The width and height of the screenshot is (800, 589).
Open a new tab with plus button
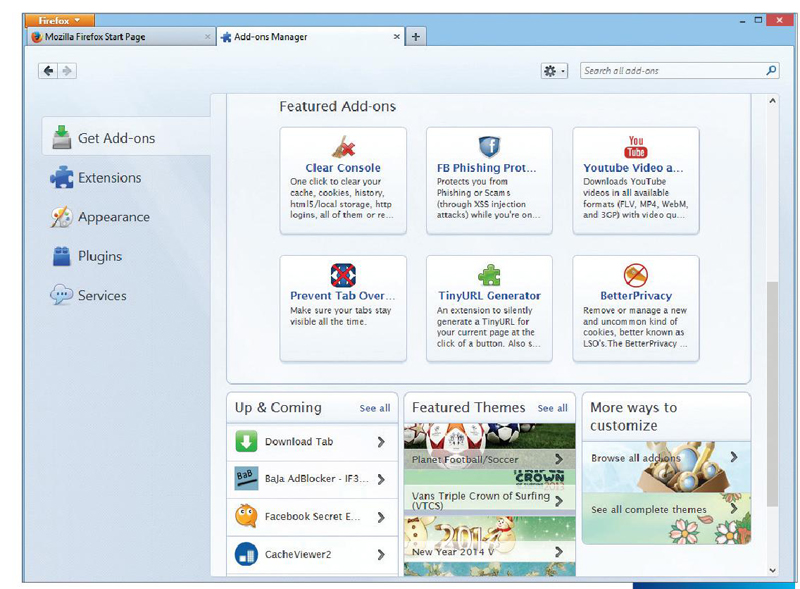pyautogui.click(x=415, y=37)
